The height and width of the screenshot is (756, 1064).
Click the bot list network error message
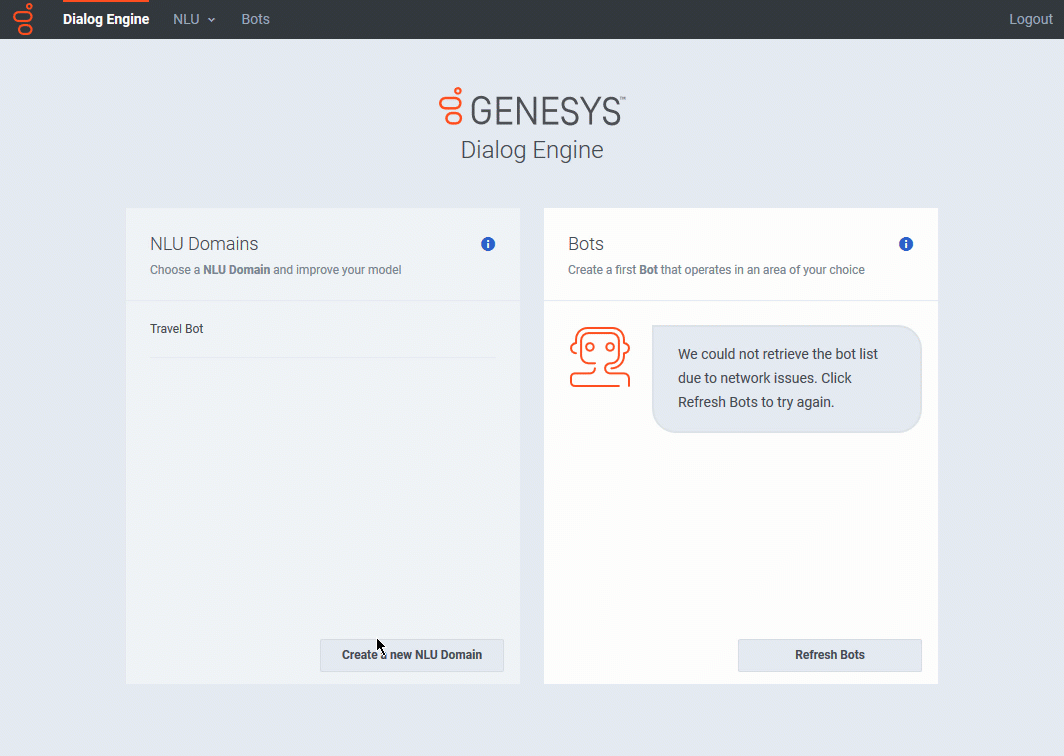point(786,378)
